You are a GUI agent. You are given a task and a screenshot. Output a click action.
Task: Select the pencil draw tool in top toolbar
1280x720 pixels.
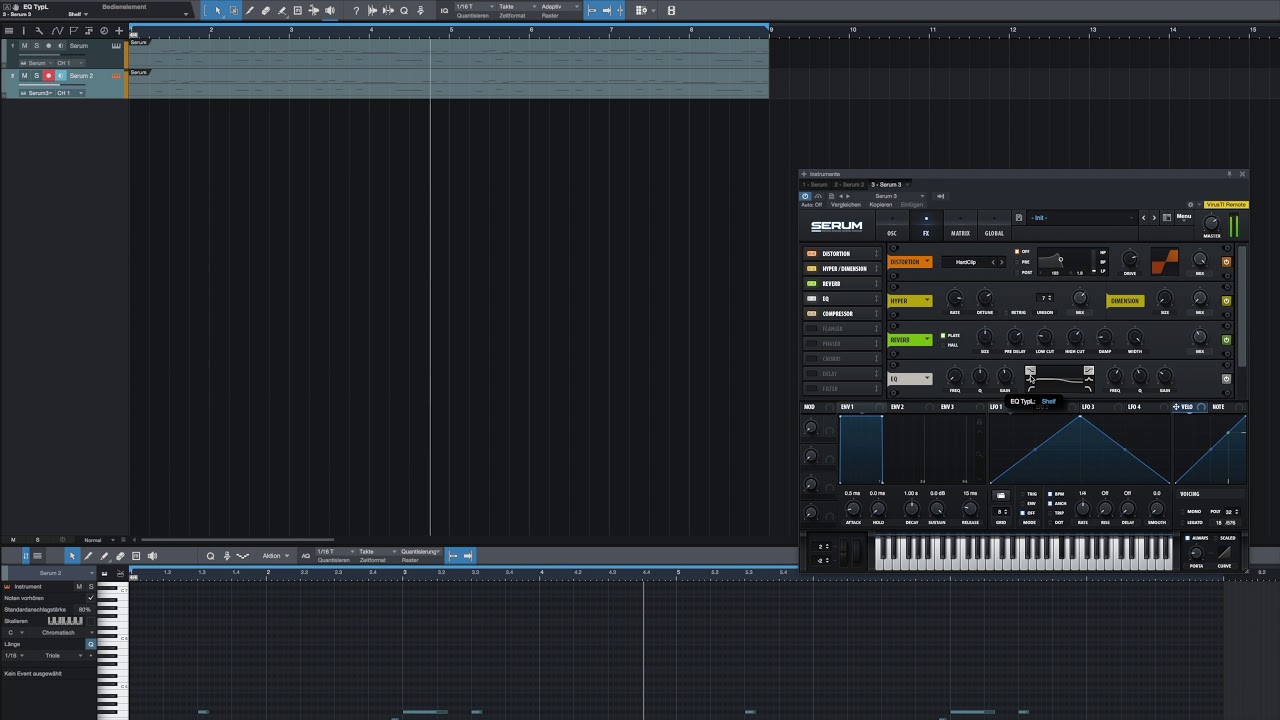tap(249, 10)
